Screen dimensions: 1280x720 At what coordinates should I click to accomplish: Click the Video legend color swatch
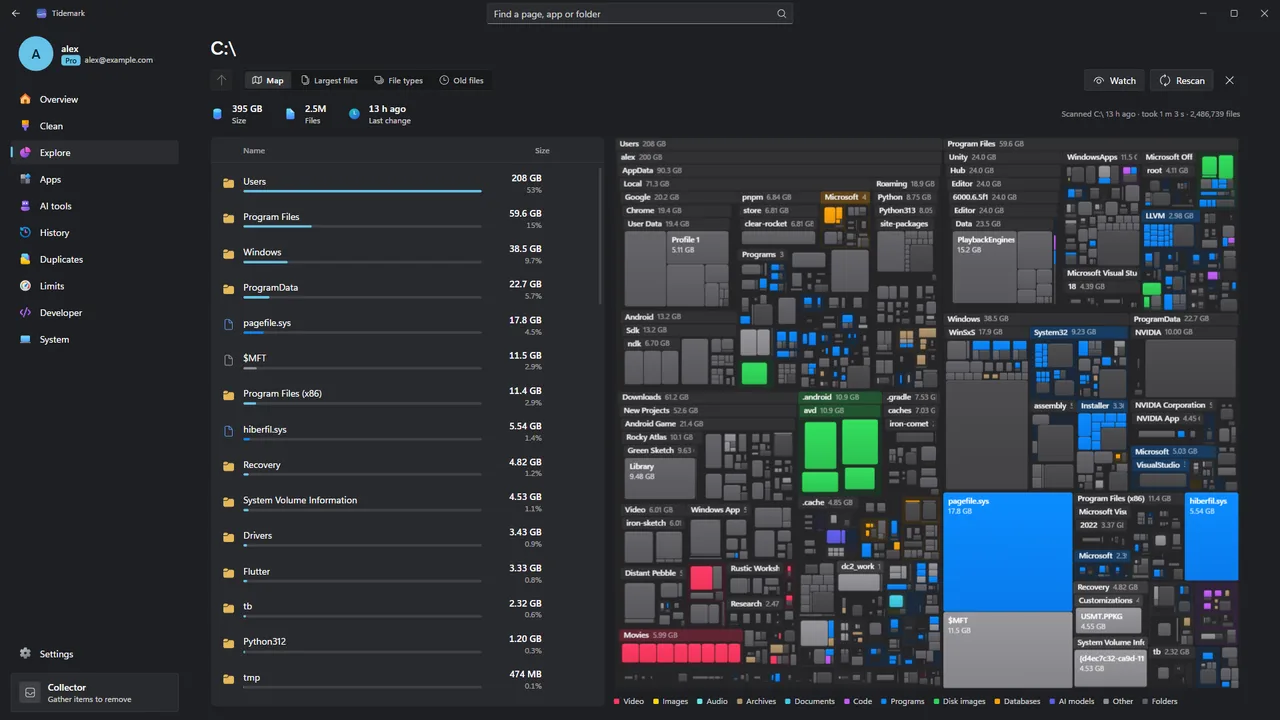tap(617, 701)
